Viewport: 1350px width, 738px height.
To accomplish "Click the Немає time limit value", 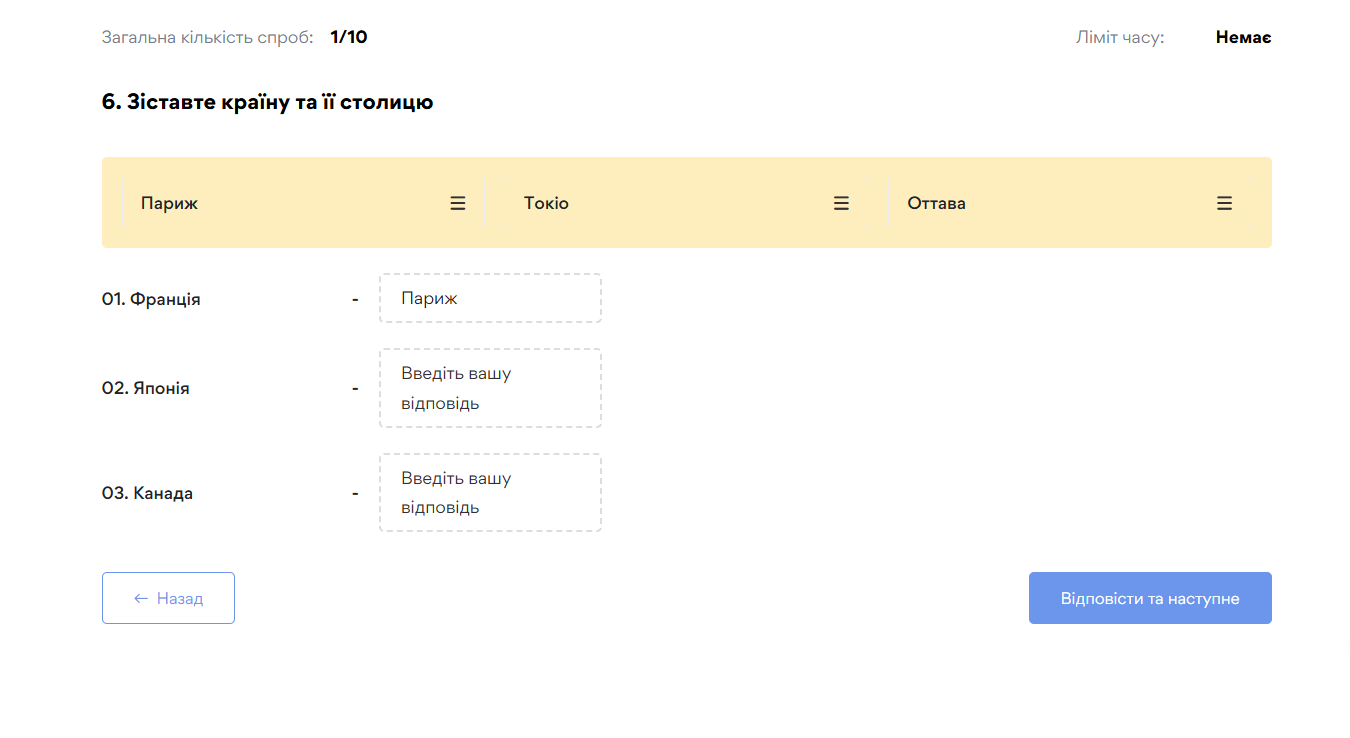I will pyautogui.click(x=1243, y=38).
